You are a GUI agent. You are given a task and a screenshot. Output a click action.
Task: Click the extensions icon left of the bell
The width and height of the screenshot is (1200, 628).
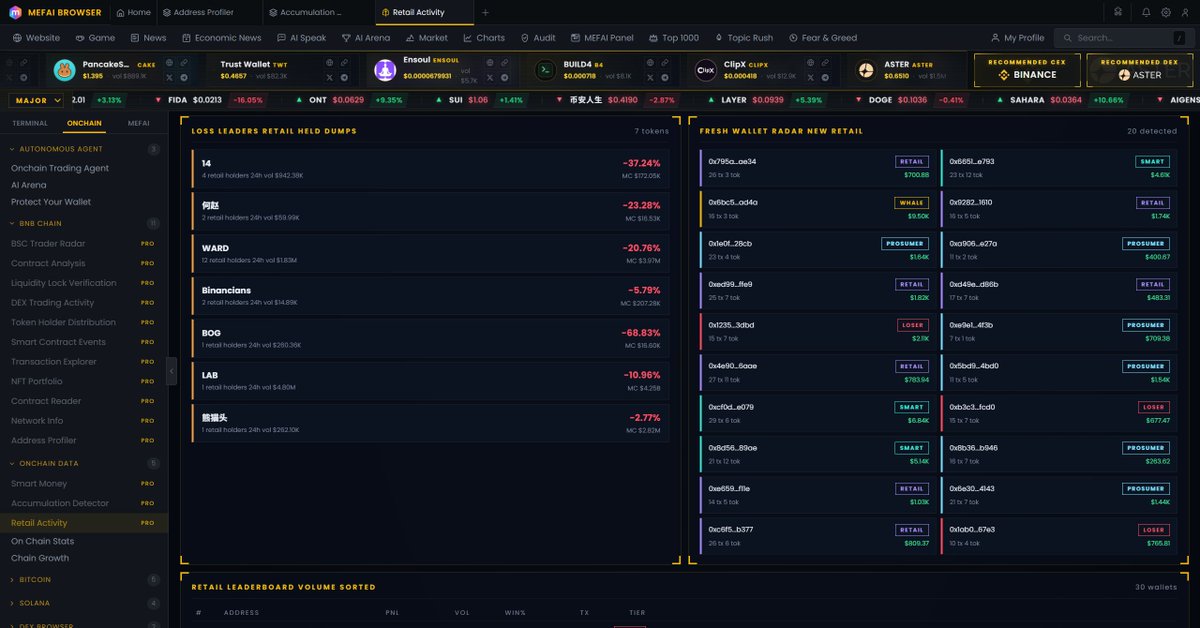click(1120, 12)
